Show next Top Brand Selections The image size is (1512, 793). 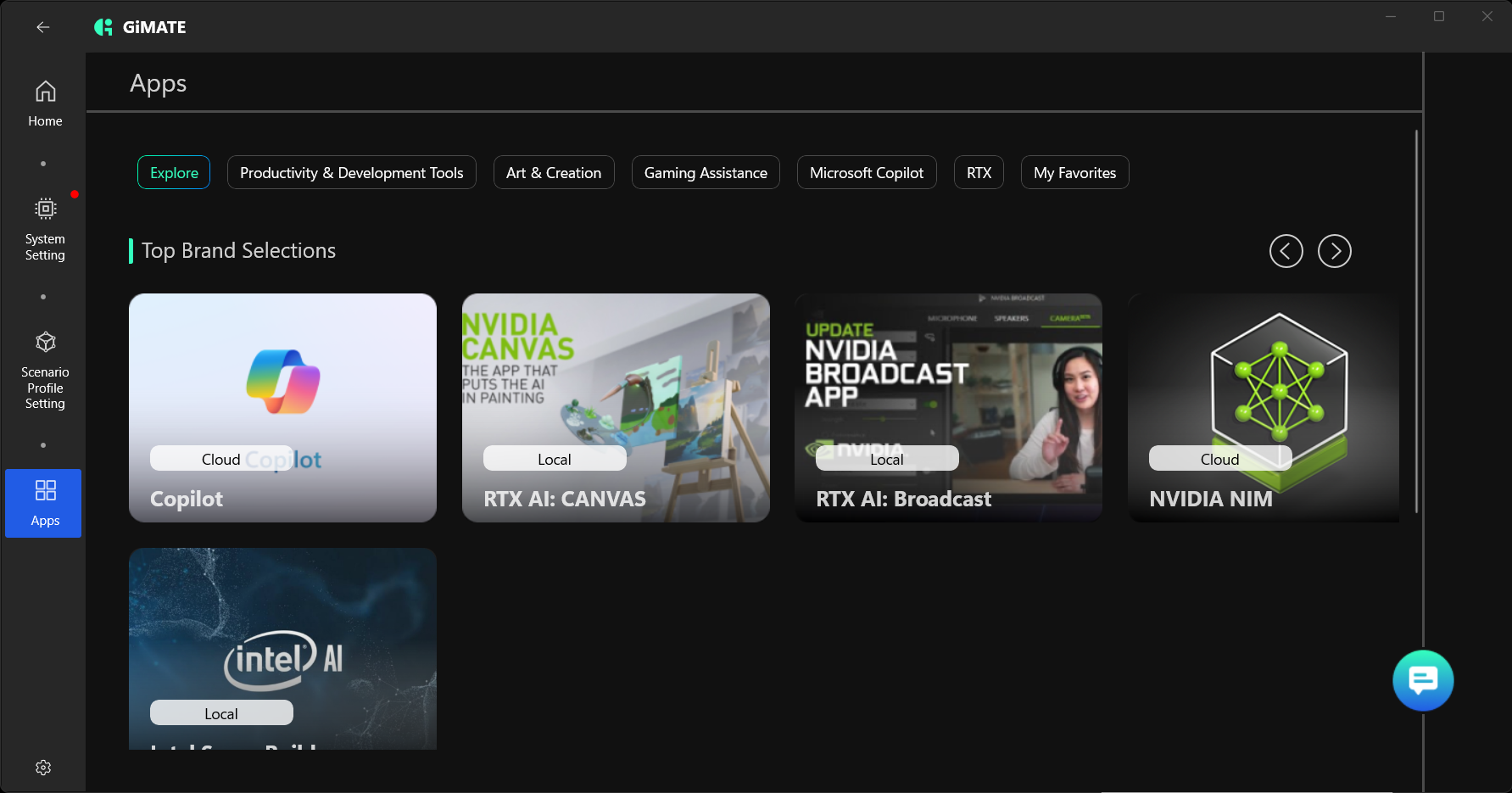pos(1334,251)
